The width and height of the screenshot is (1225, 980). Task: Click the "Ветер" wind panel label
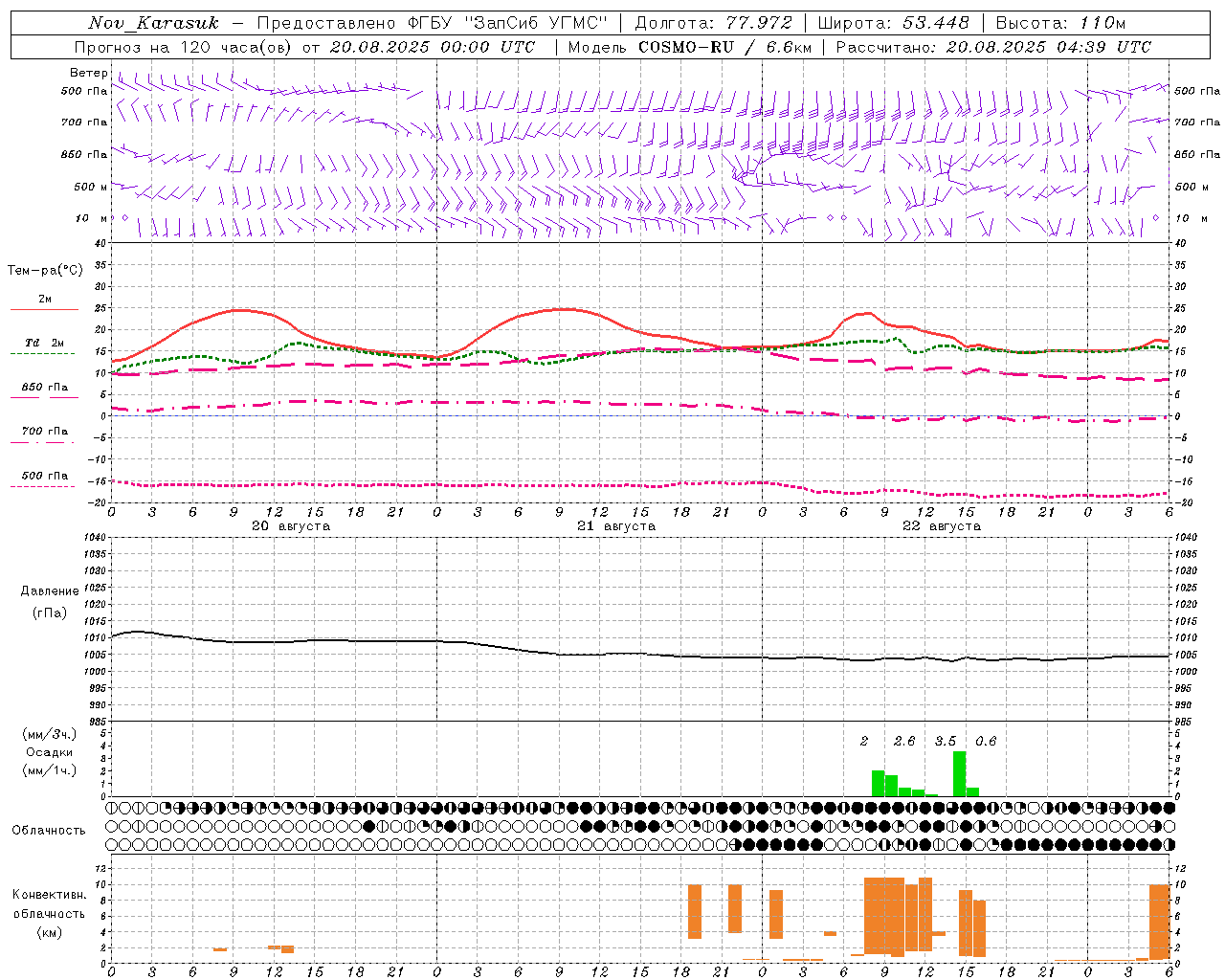pyautogui.click(x=88, y=73)
